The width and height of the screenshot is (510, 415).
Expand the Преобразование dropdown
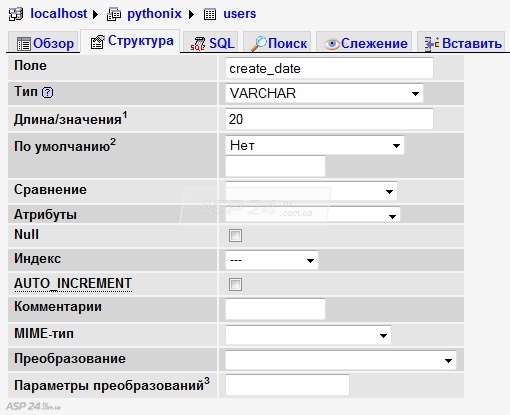click(341, 360)
